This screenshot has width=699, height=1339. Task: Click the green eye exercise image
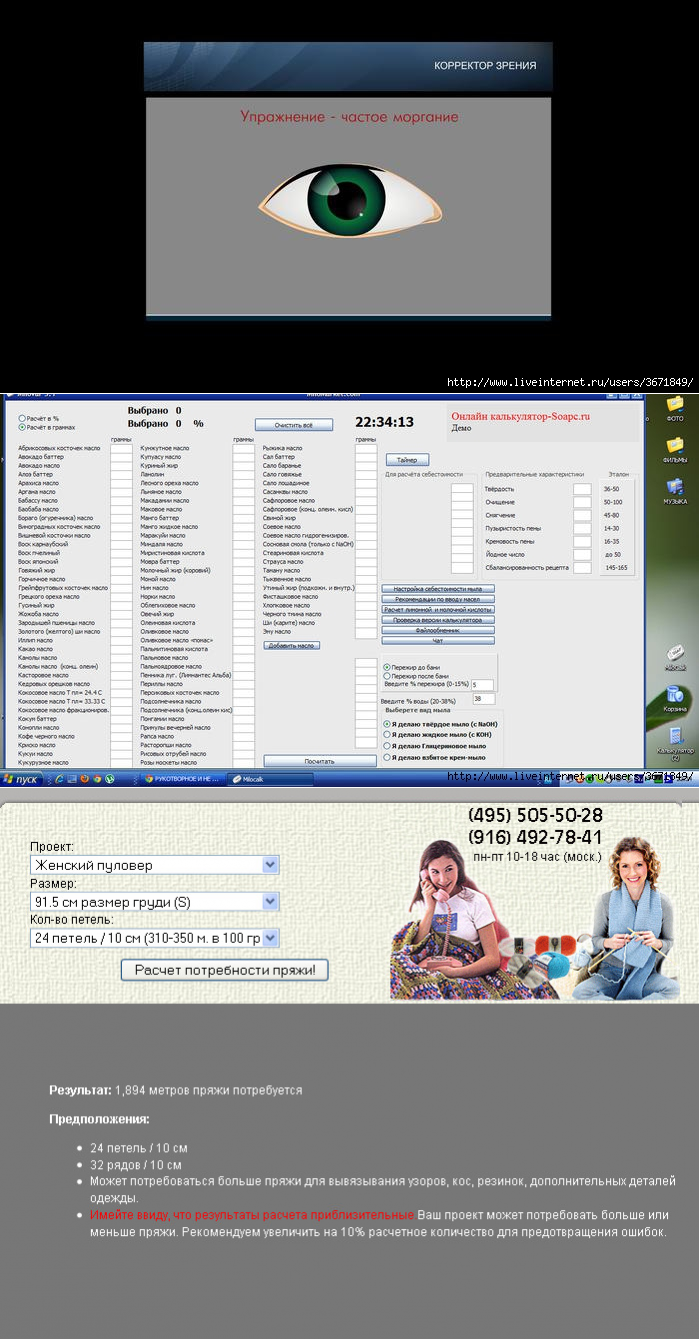click(x=349, y=199)
